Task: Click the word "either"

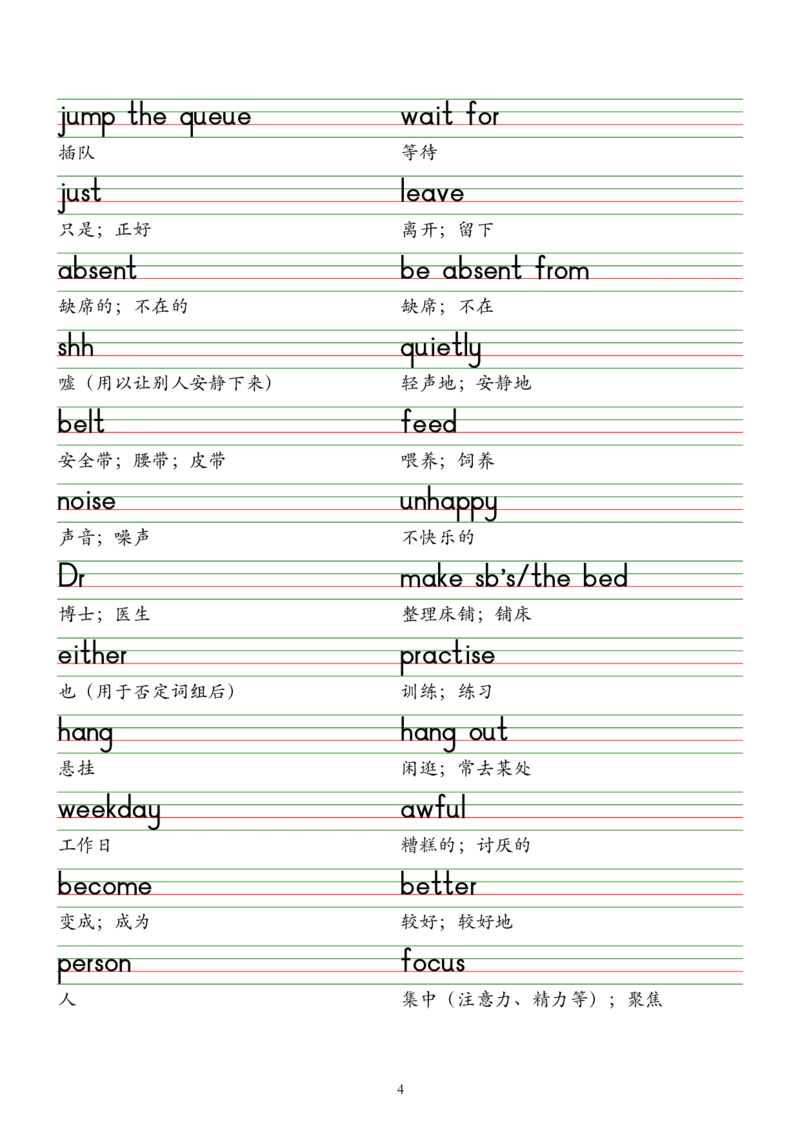Action: click(92, 656)
